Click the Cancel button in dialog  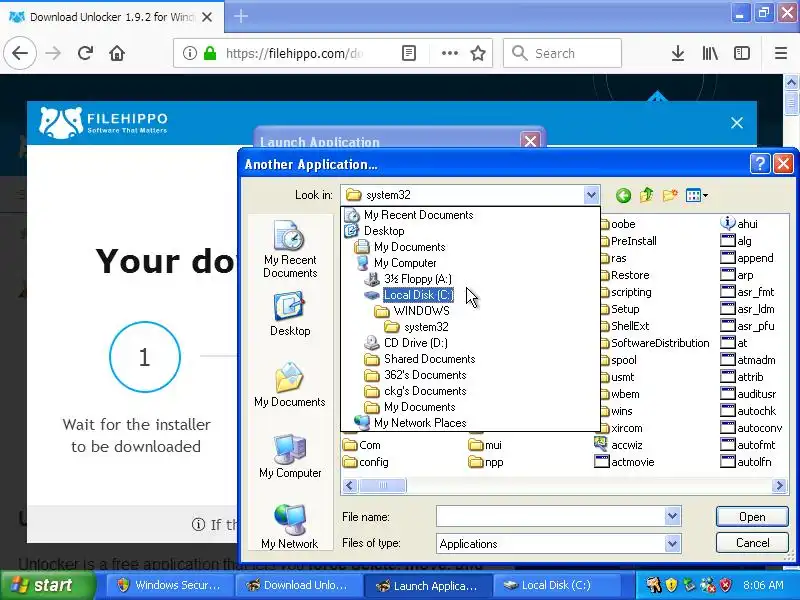click(x=752, y=542)
